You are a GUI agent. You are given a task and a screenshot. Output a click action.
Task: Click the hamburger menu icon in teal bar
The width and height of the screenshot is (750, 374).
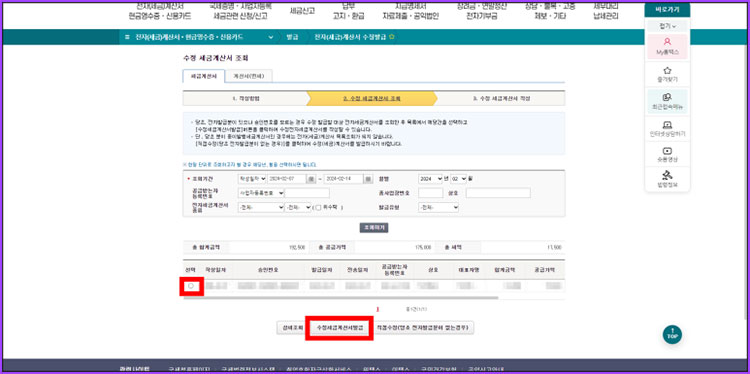(127, 37)
